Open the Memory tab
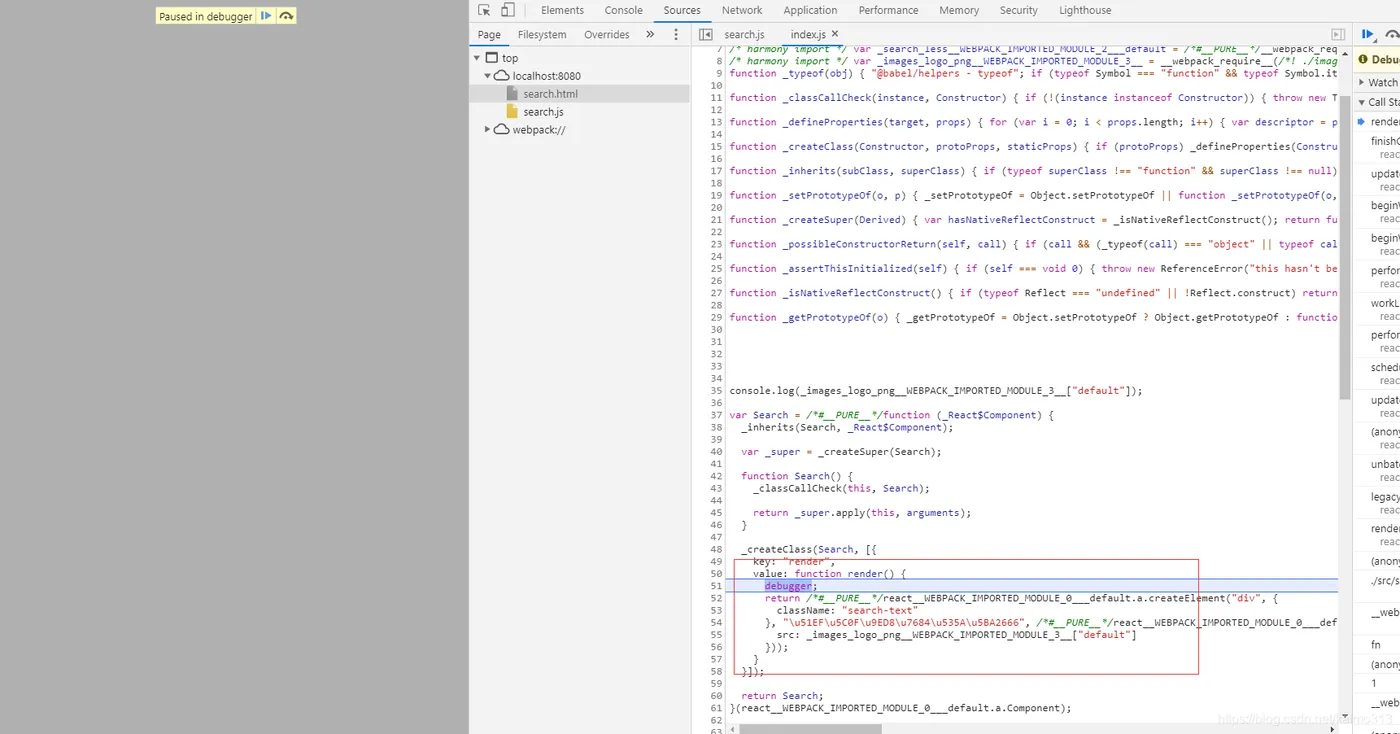Viewport: 1400px width, 734px height. 959,10
